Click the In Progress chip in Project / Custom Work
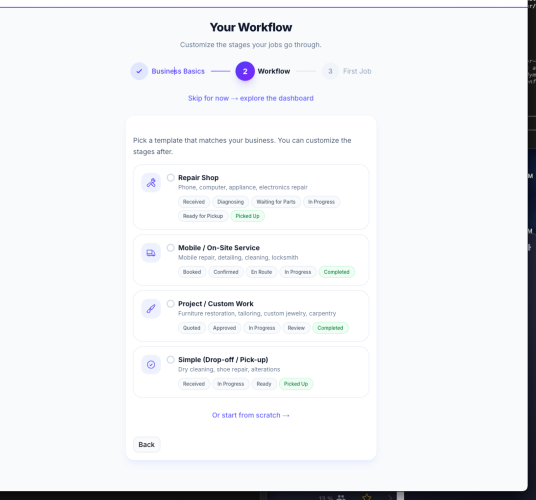536x500 pixels. [262, 328]
